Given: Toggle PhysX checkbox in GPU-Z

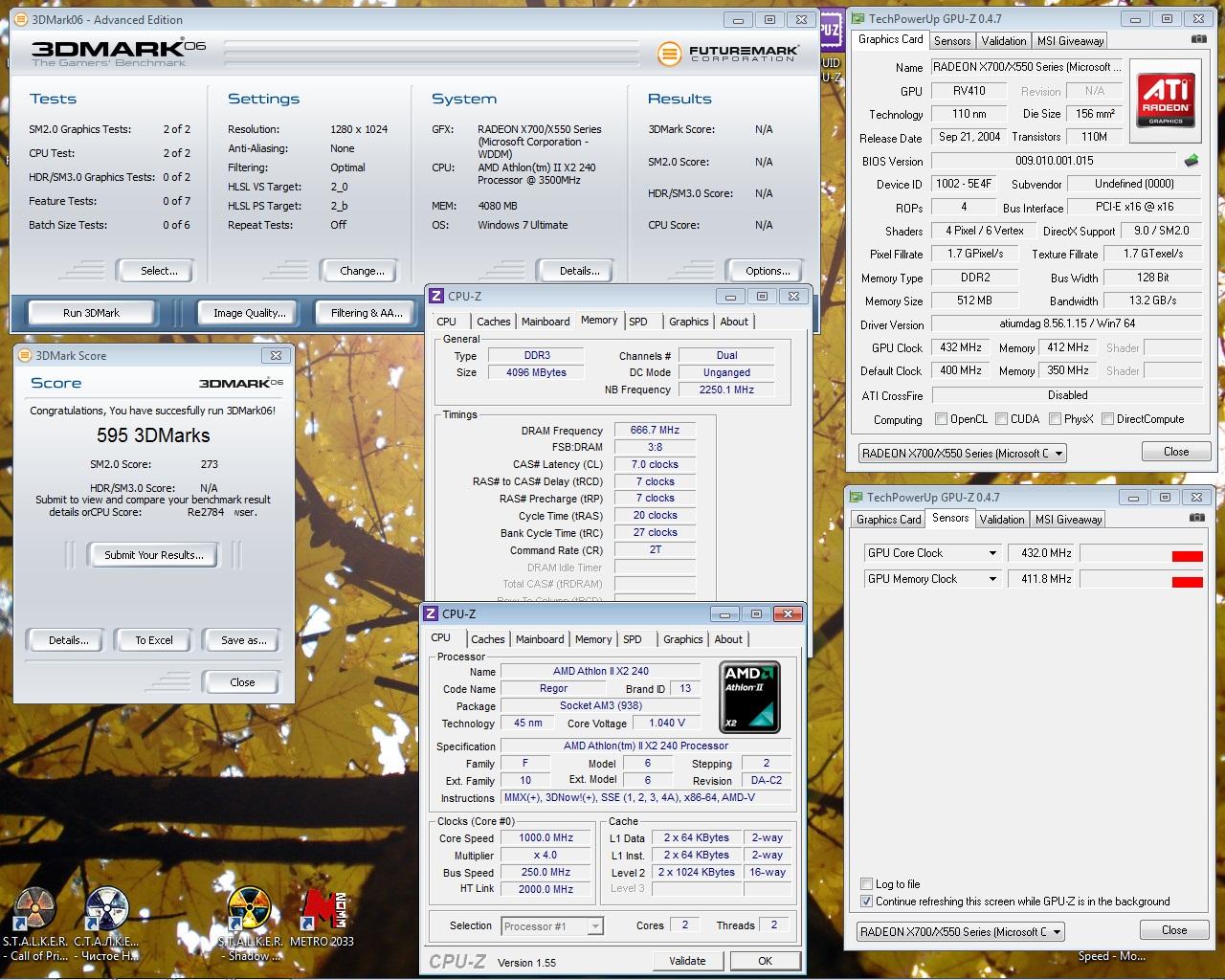Looking at the screenshot, I should [x=1055, y=419].
